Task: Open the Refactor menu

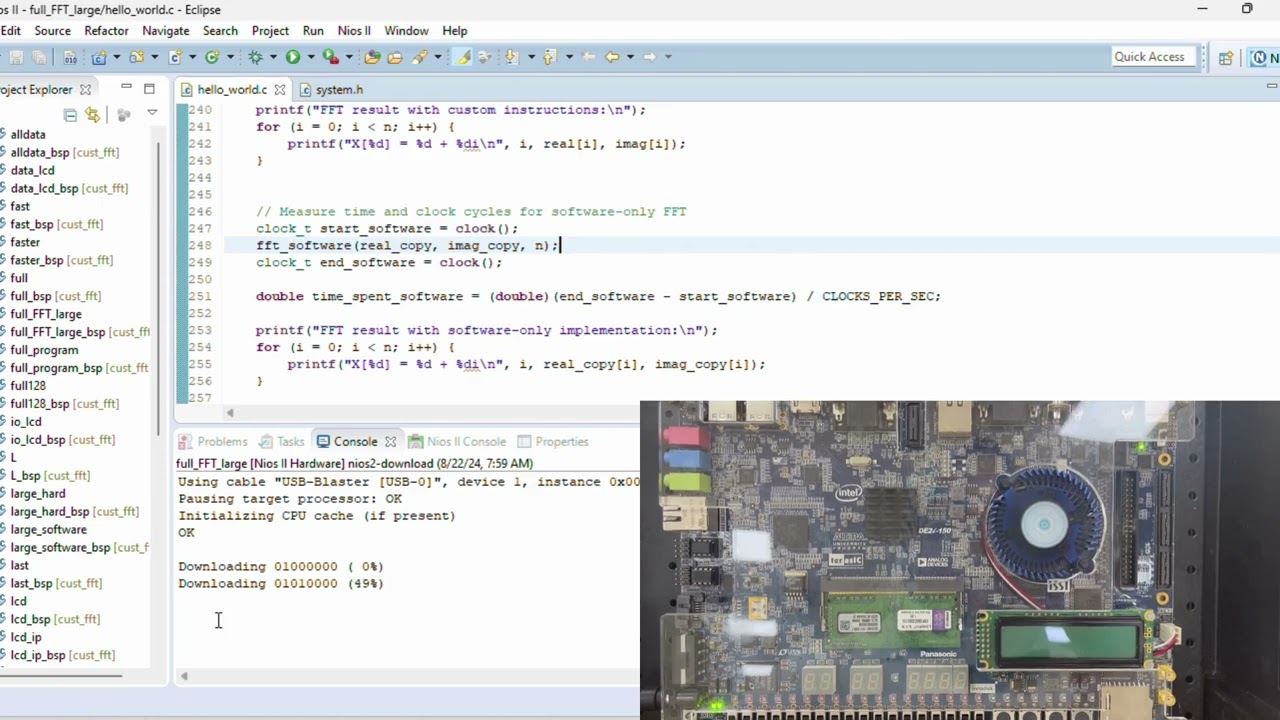Action: coord(106,31)
